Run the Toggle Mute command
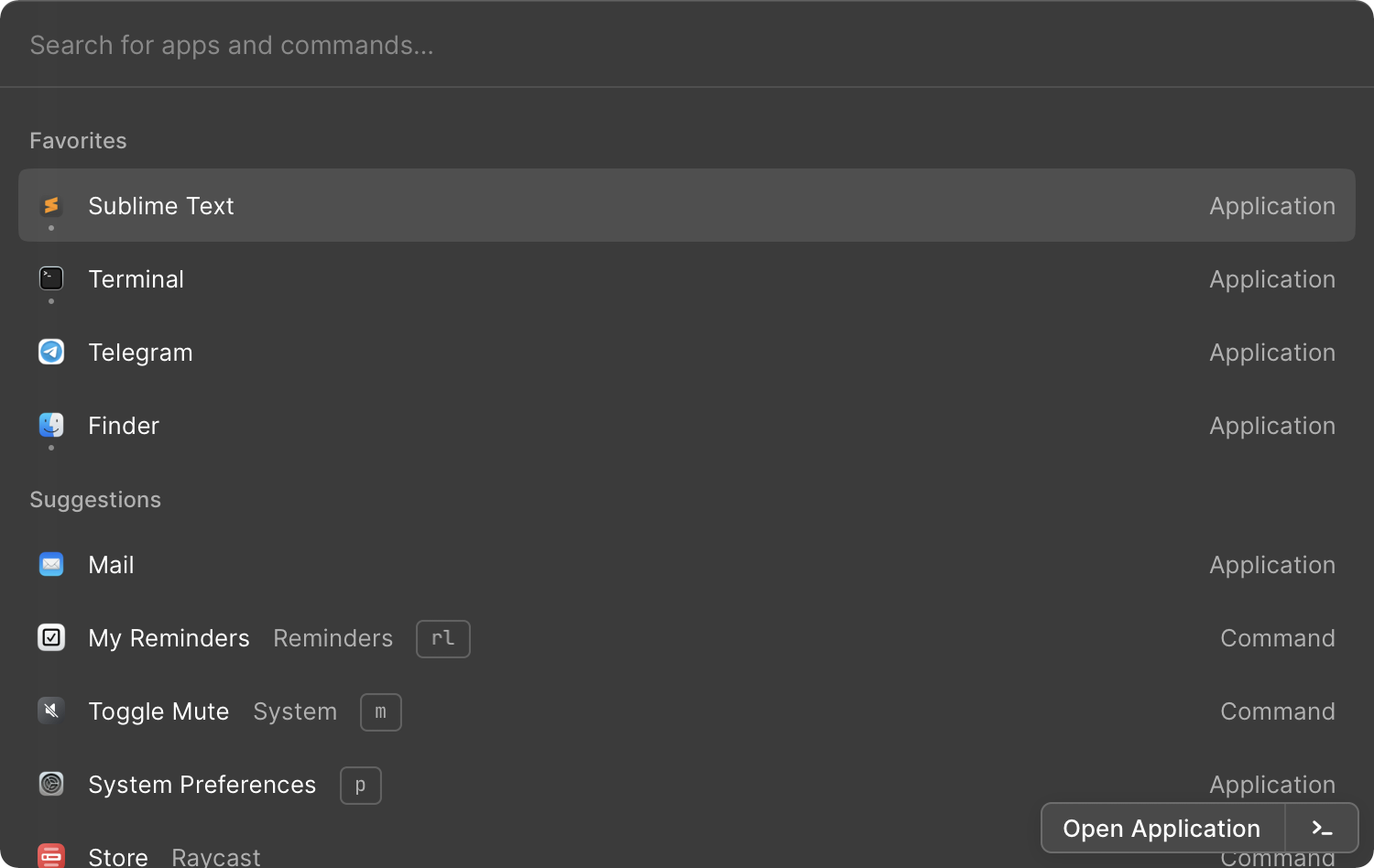Viewport: 1374px width, 868px height. [x=158, y=711]
